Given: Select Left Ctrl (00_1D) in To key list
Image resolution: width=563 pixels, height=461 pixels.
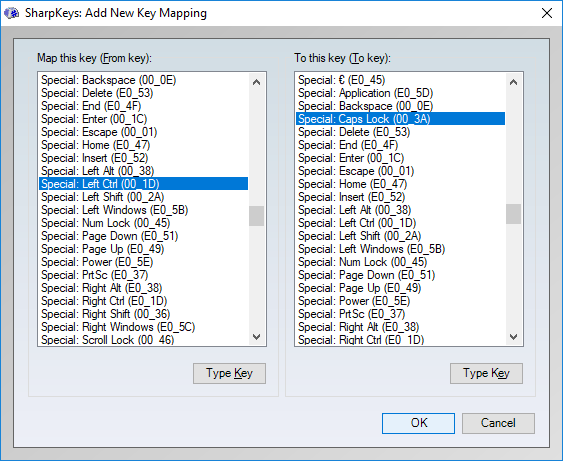Looking at the screenshot, I should click(400, 223).
